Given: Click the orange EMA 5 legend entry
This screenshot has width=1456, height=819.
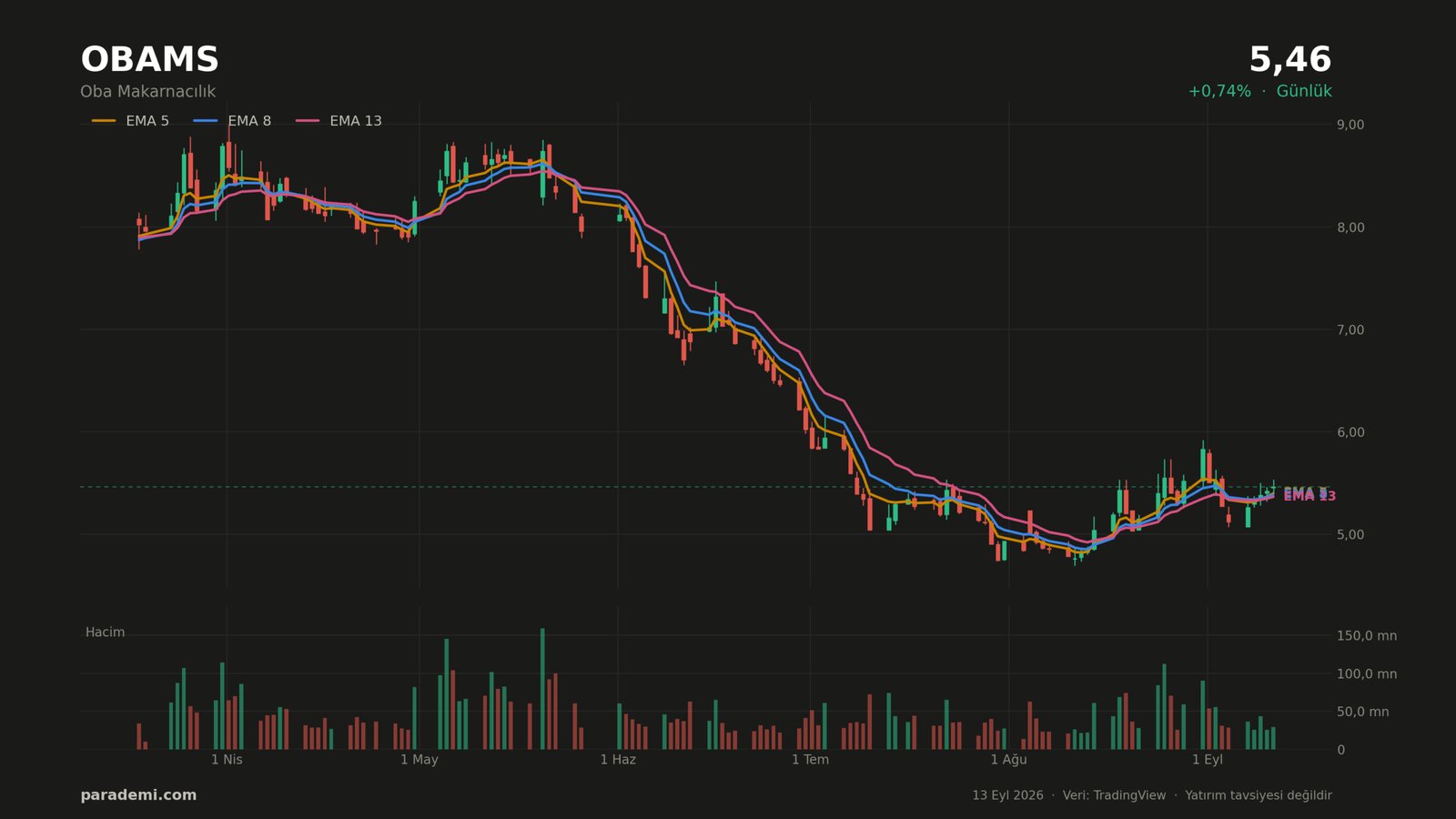Looking at the screenshot, I should (131, 121).
